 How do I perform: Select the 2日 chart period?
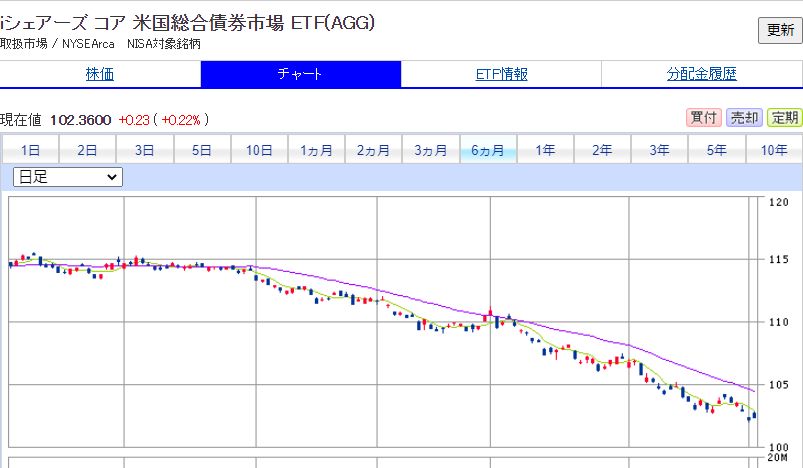point(88,150)
